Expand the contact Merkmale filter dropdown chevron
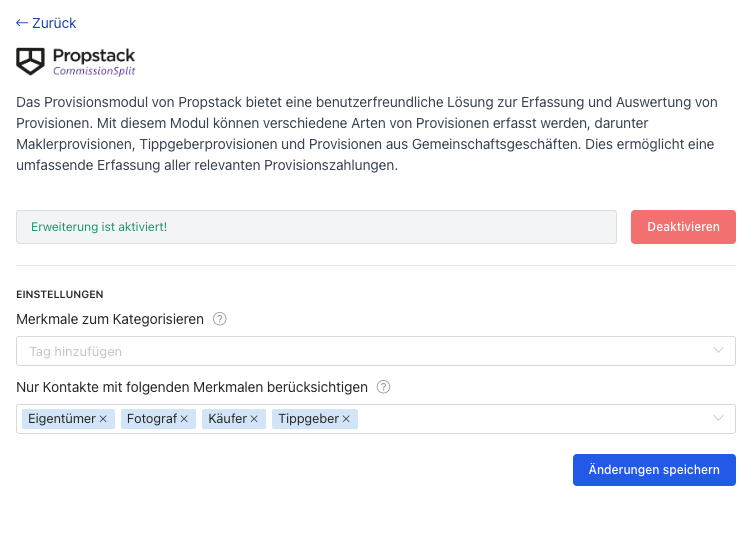This screenshot has height=544, width=753. 718,418
